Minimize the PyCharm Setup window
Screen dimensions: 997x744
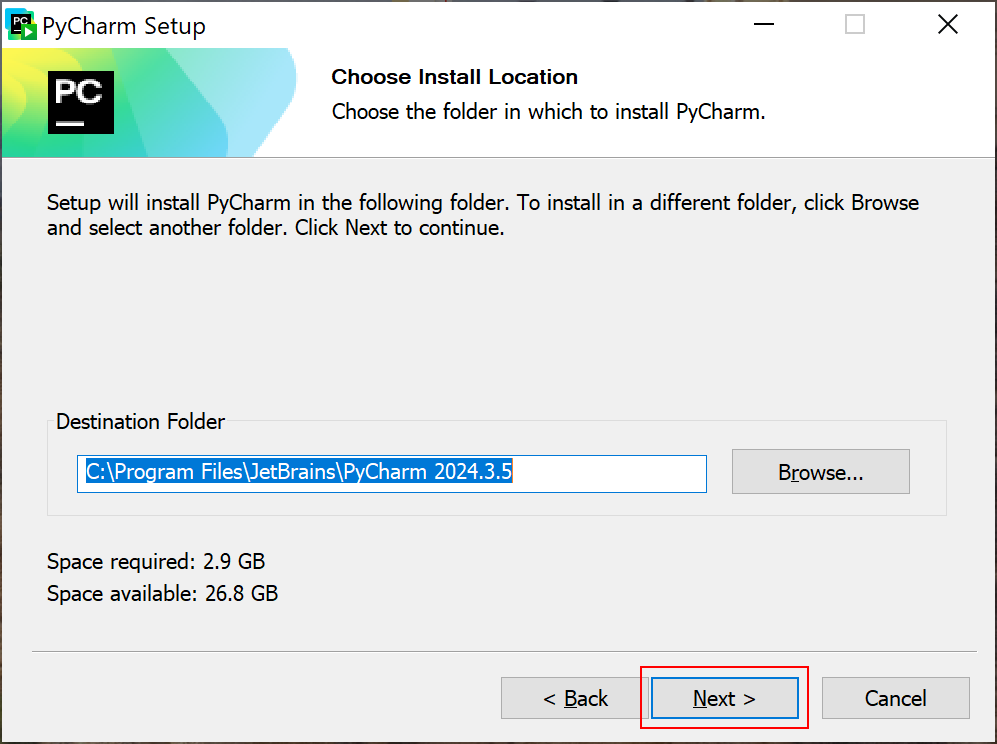tap(762, 25)
